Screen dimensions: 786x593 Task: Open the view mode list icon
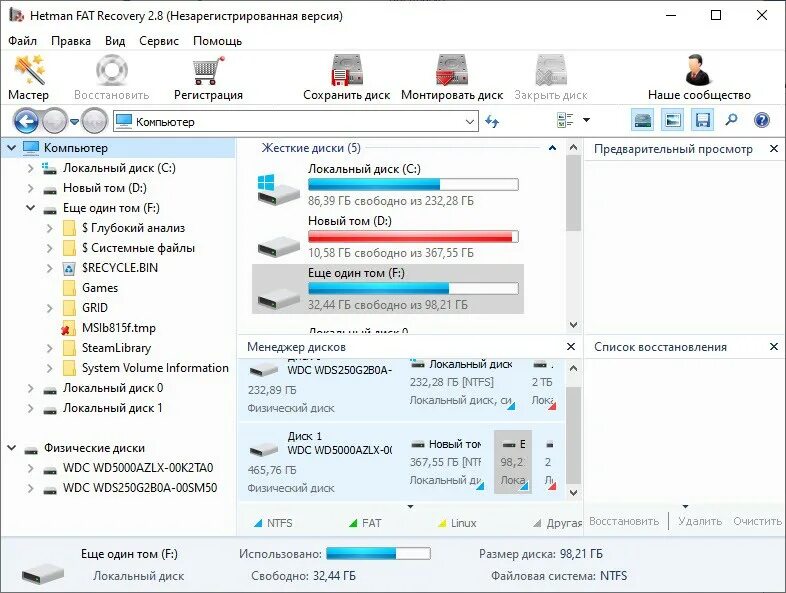click(565, 120)
